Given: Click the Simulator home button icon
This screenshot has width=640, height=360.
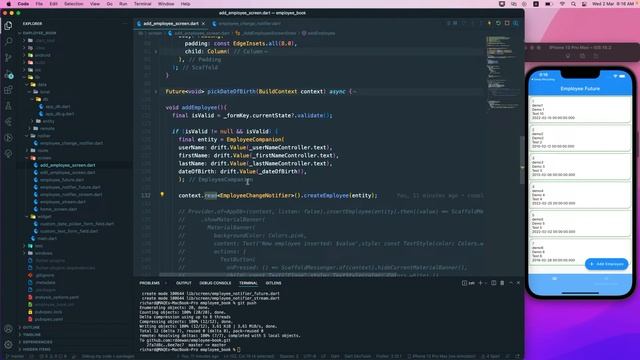Looking at the screenshot, I should click(x=568, y=56).
